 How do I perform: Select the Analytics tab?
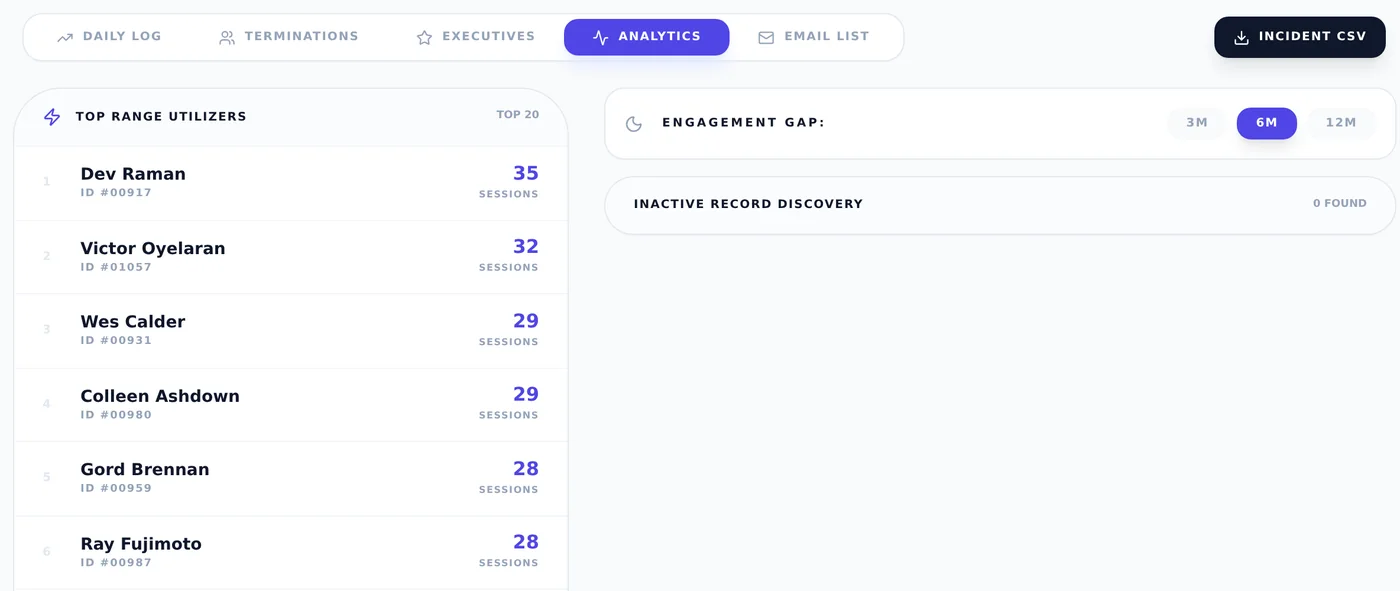[x=647, y=37]
